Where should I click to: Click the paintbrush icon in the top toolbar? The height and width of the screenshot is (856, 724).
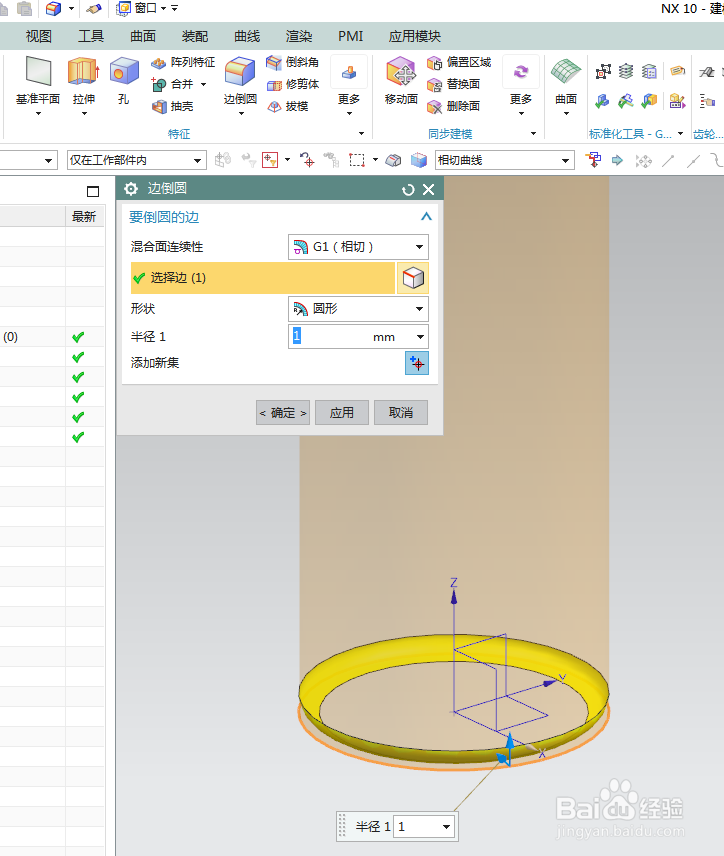pyautogui.click(x=94, y=8)
